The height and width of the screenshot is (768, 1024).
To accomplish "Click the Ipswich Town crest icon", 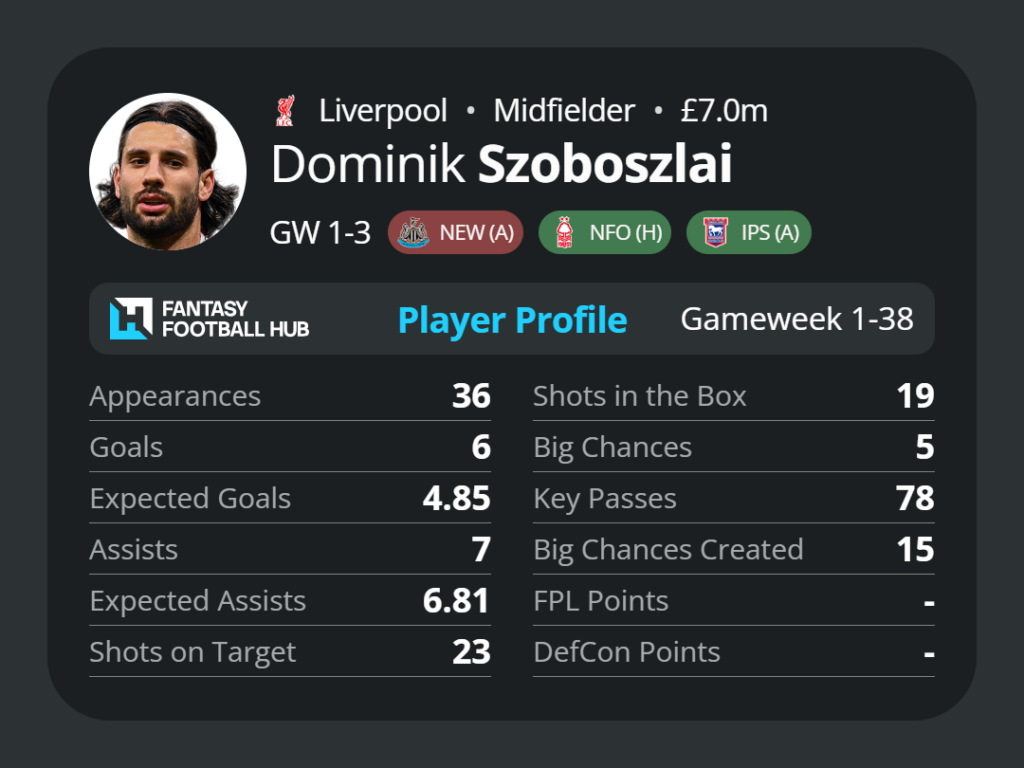I will (715, 232).
